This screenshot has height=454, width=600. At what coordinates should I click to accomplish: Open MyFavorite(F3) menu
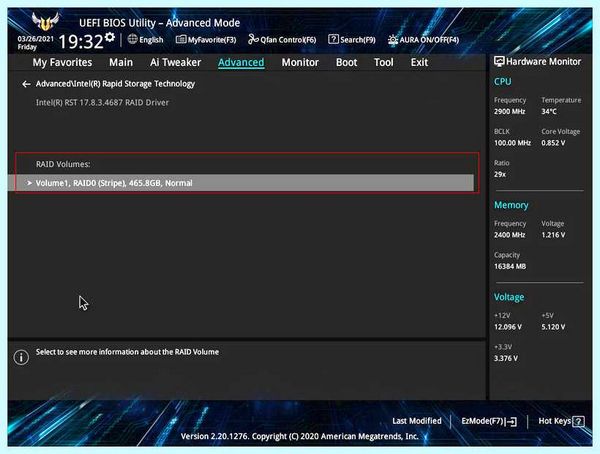point(206,39)
